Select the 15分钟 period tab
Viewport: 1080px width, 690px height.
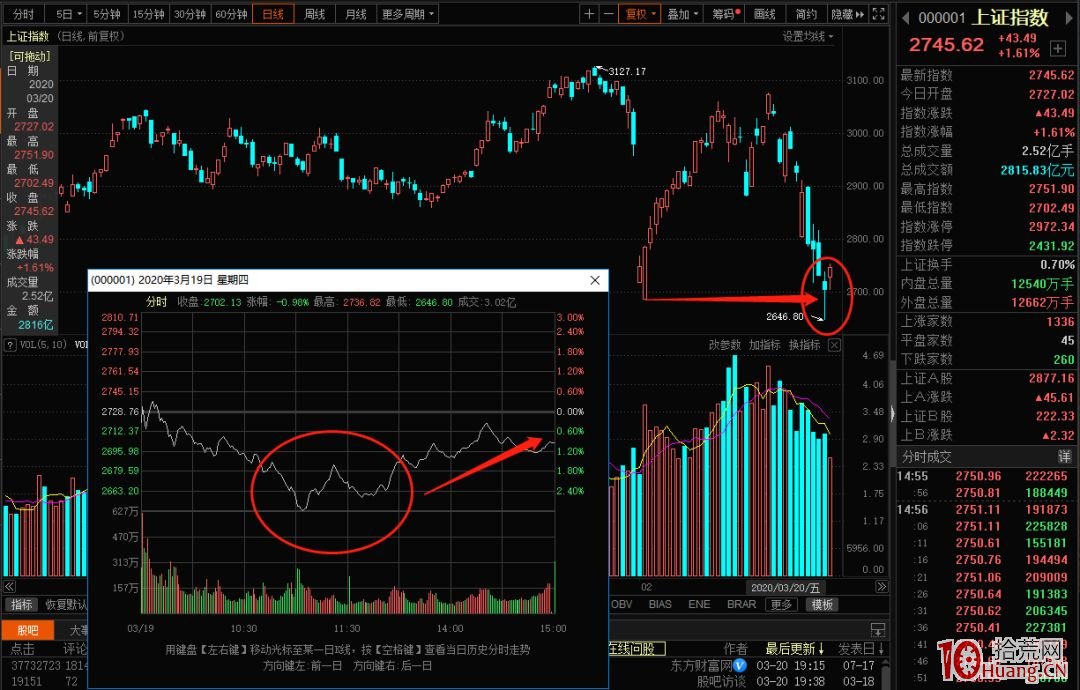(148, 14)
